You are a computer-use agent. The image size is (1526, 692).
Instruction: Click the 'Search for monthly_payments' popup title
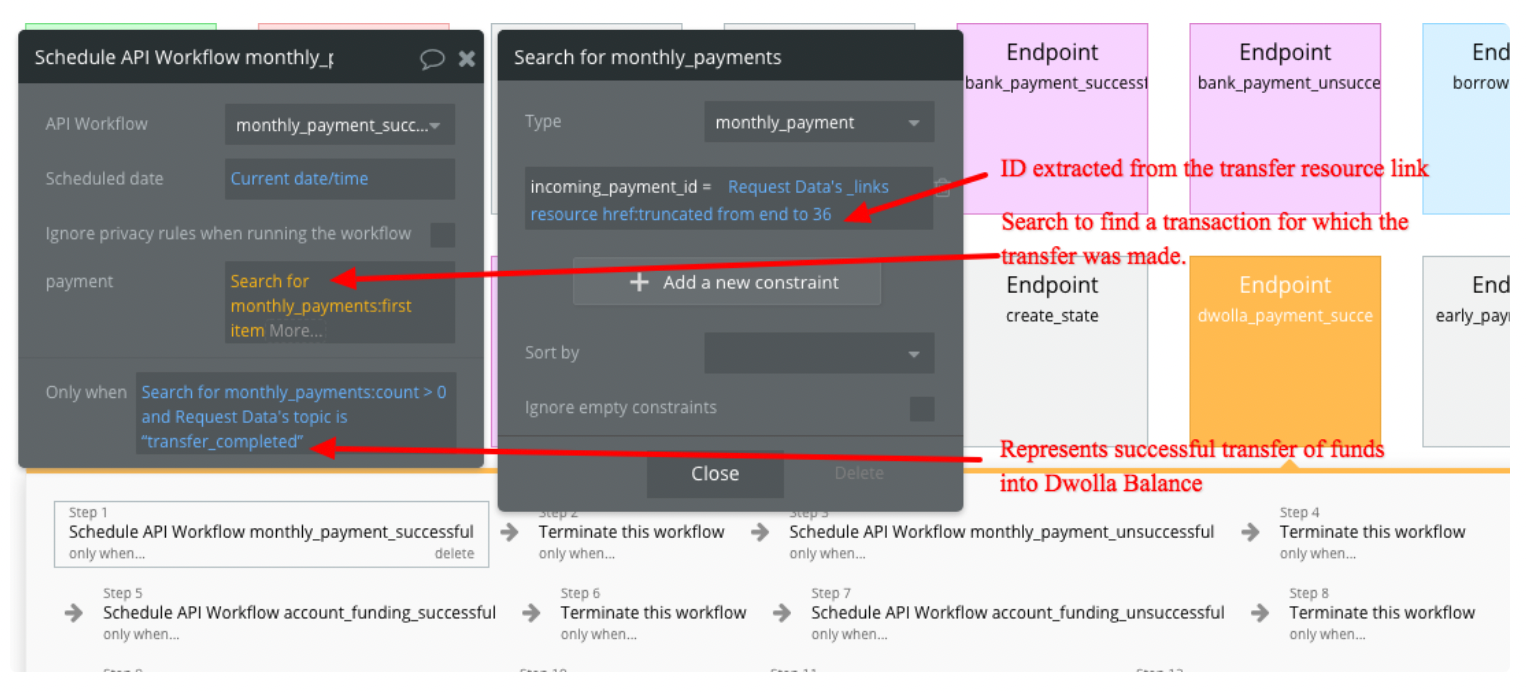coord(648,57)
